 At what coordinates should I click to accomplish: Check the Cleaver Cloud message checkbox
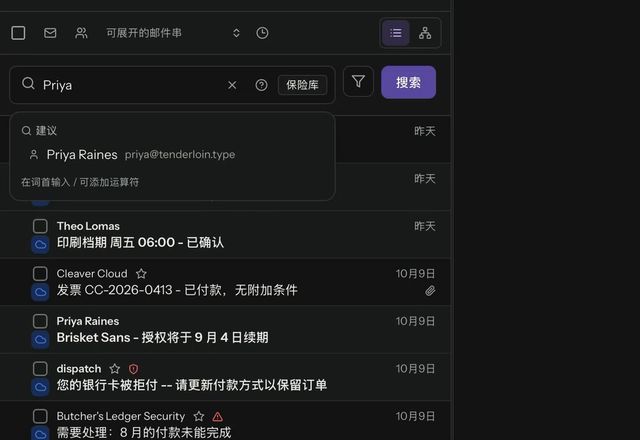click(40, 273)
